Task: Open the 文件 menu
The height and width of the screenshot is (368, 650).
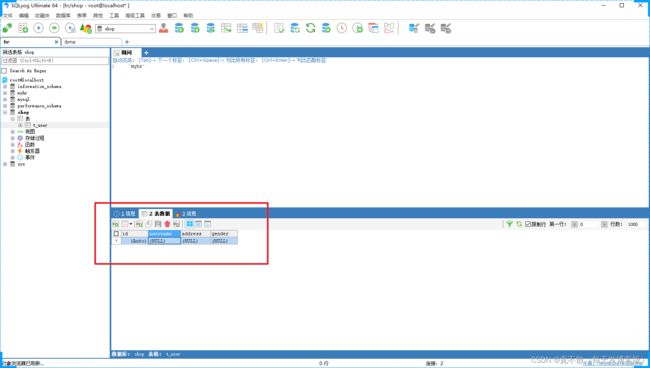Action: point(8,15)
